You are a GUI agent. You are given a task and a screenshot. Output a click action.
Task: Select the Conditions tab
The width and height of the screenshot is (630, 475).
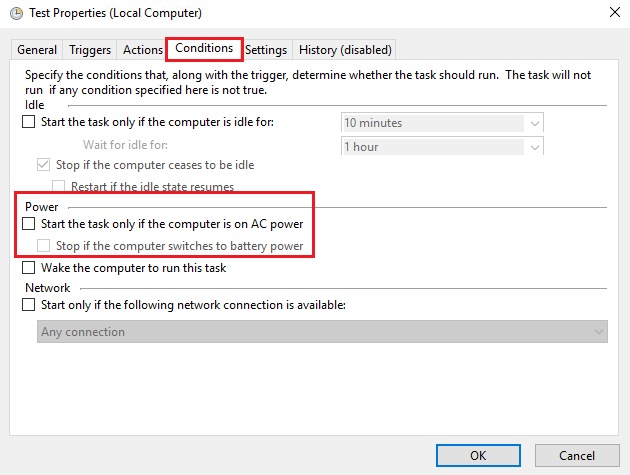204,48
